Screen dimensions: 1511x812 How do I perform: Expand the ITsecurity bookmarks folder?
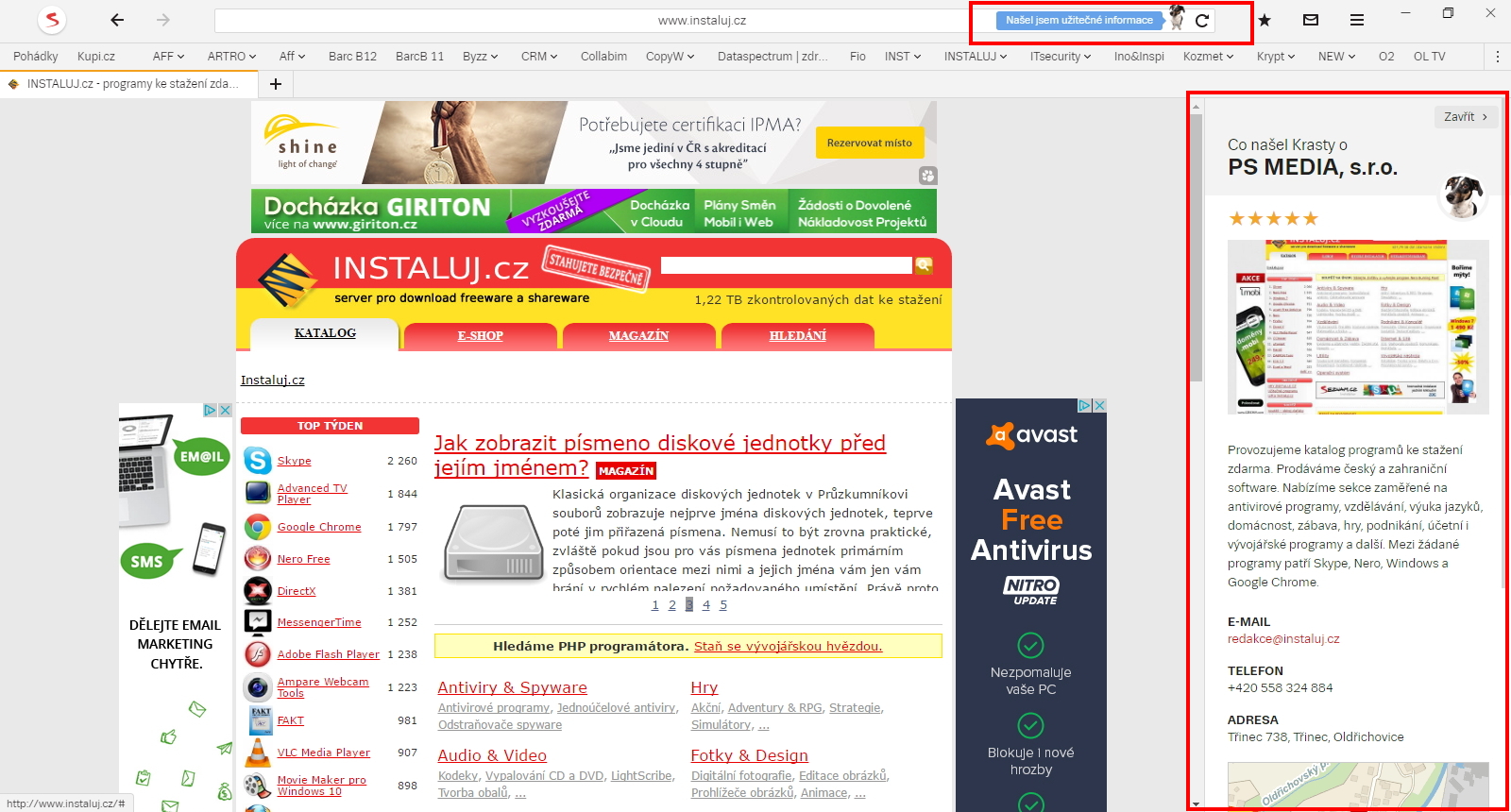(x=1061, y=57)
